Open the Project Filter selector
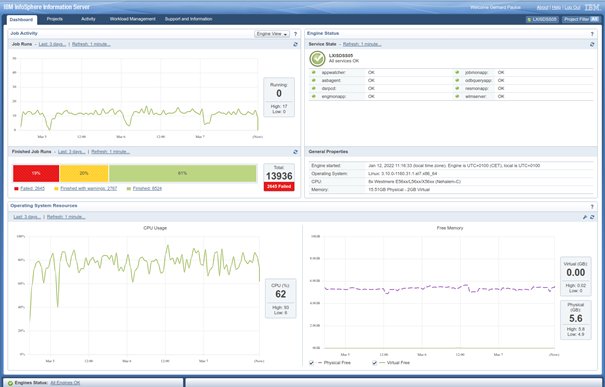The width and height of the screenshot is (605, 387). pyautogui.click(x=580, y=19)
